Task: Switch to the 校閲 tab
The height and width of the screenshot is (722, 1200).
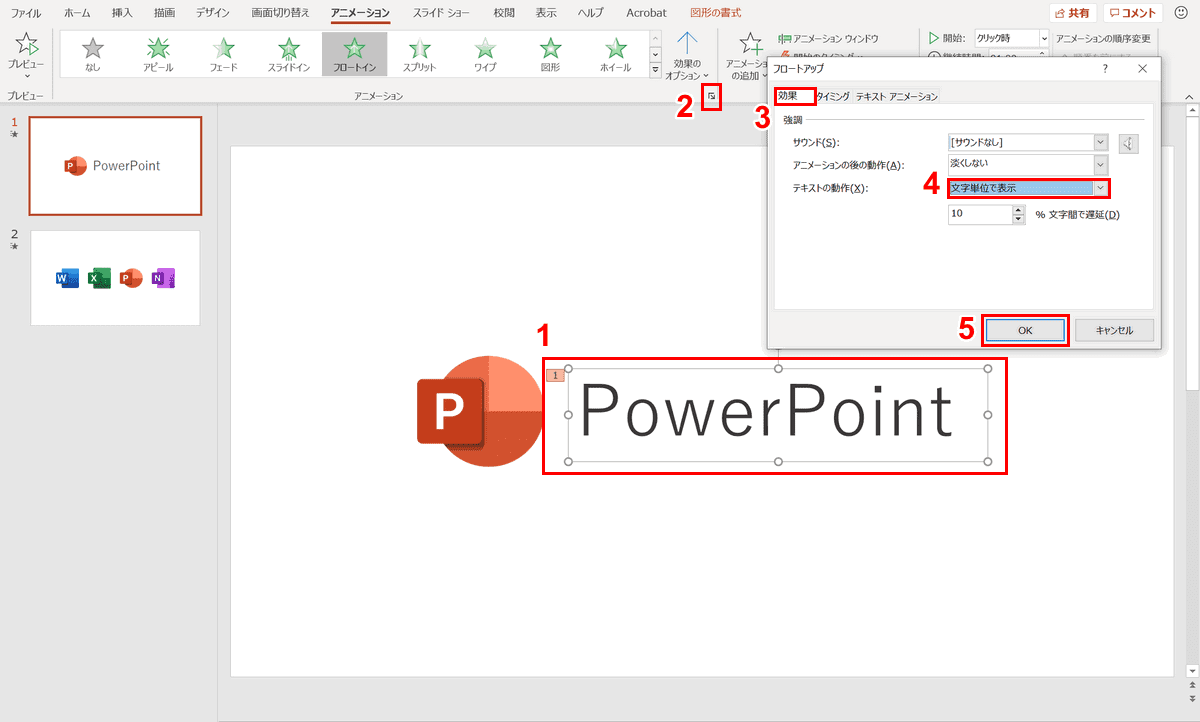Action: pyautogui.click(x=504, y=14)
